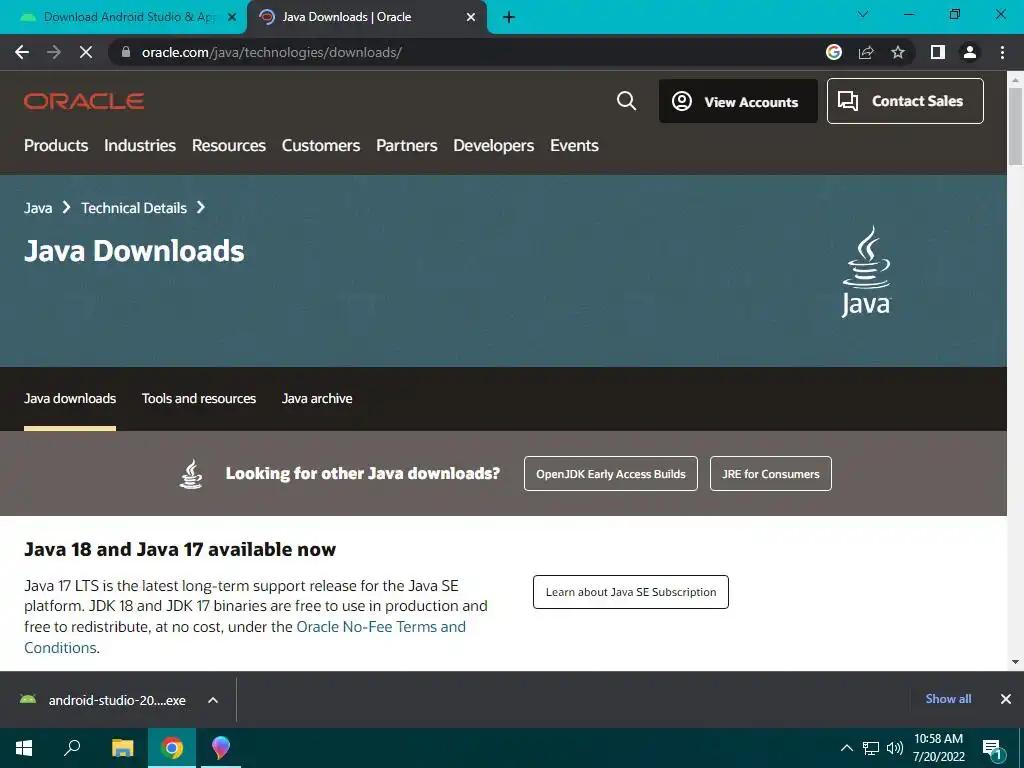
Task: Click the Java coffee cup logo
Action: point(866,271)
